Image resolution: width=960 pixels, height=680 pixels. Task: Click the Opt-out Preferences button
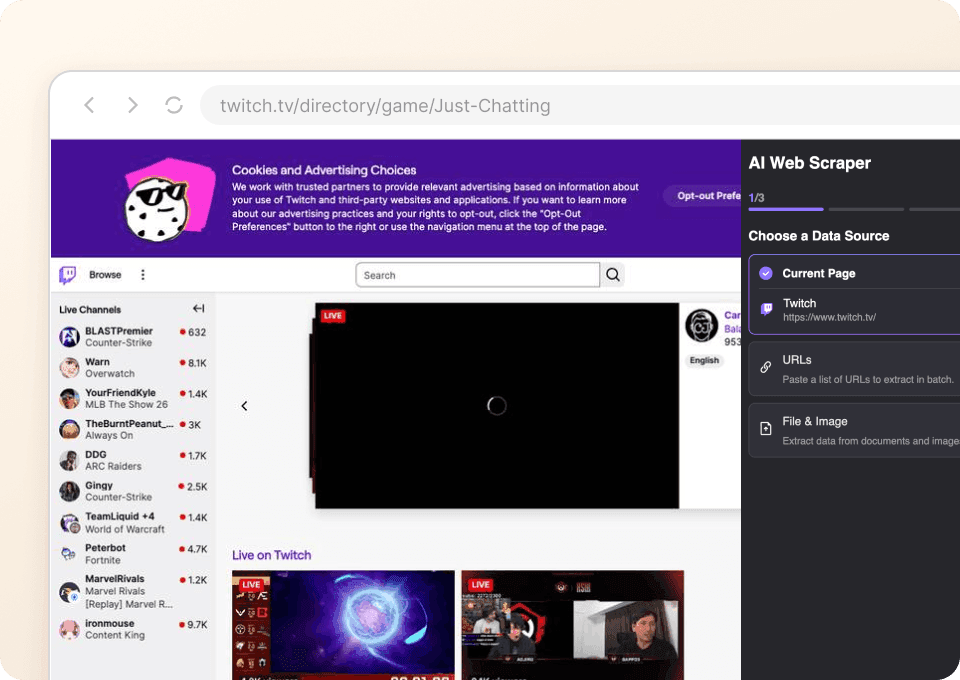pos(705,196)
